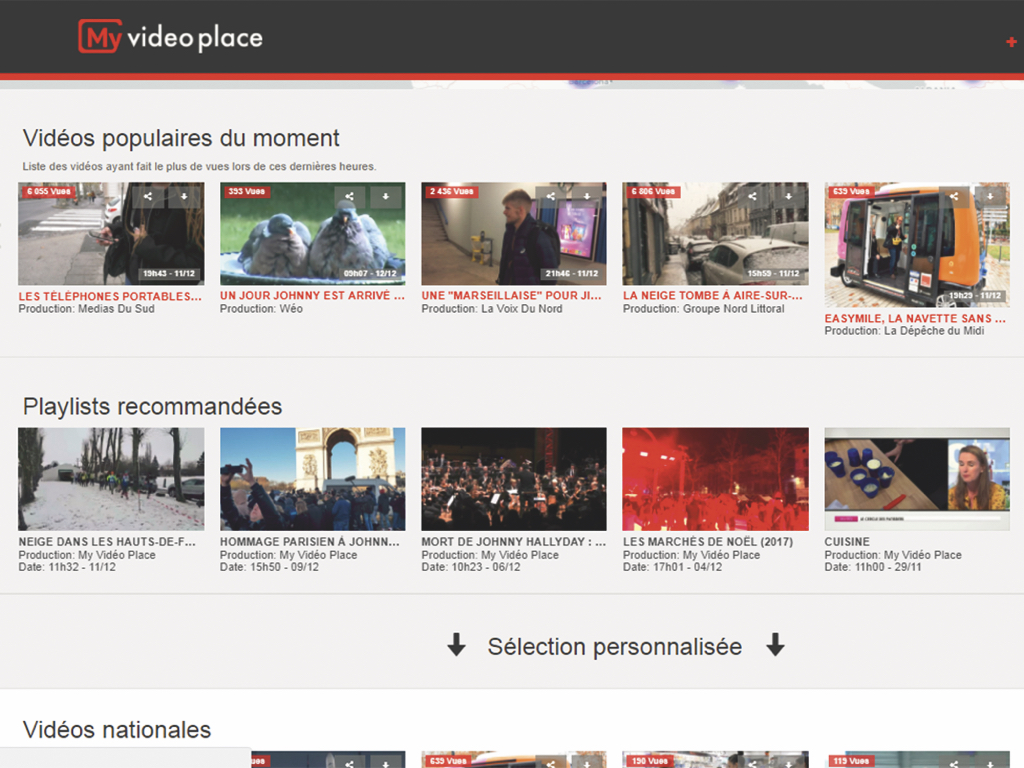Image resolution: width=1024 pixels, height=768 pixels.
Task: Download the Easymile navette video
Action: [x=991, y=197]
